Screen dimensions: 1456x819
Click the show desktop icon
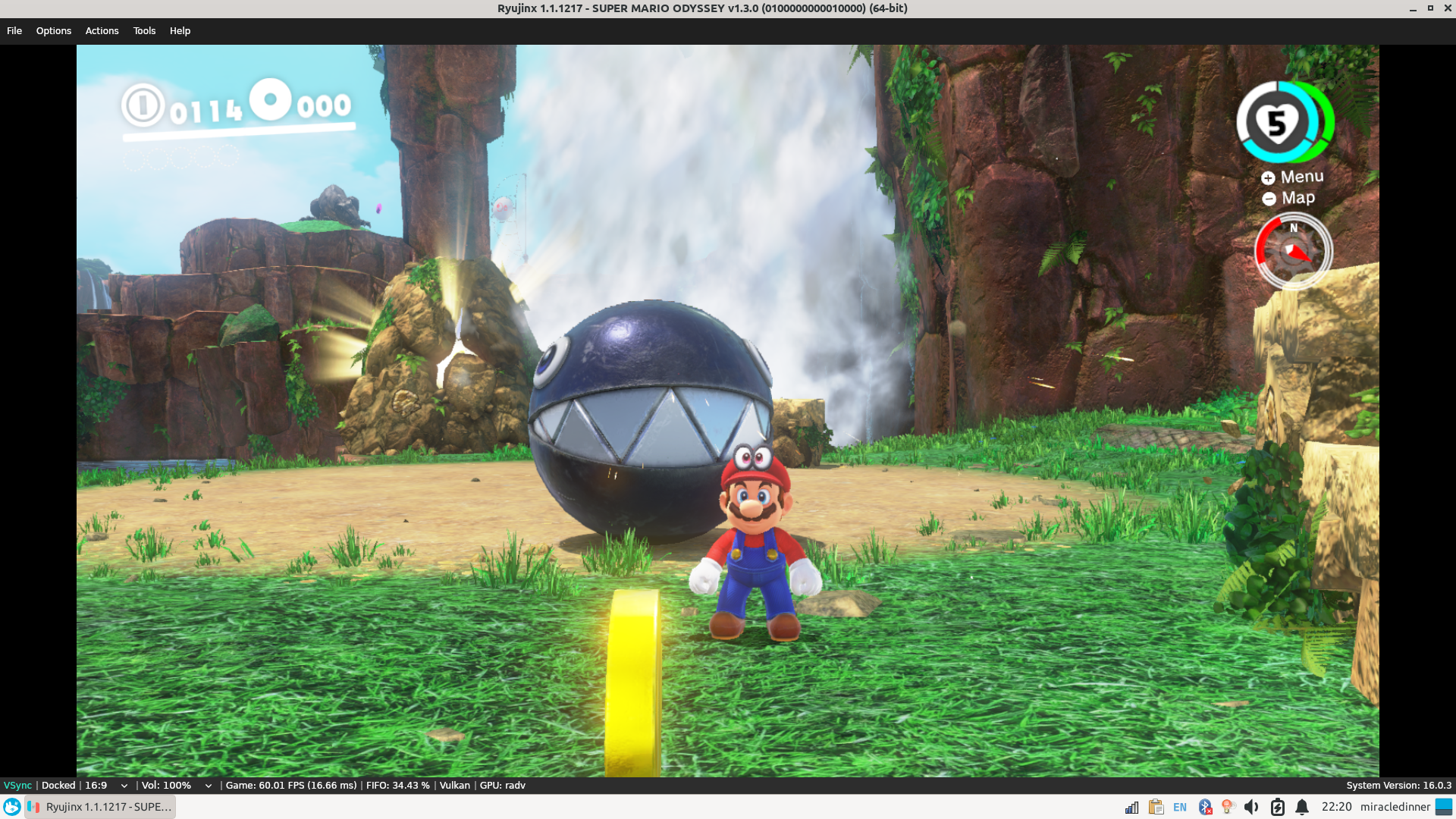point(1444,807)
